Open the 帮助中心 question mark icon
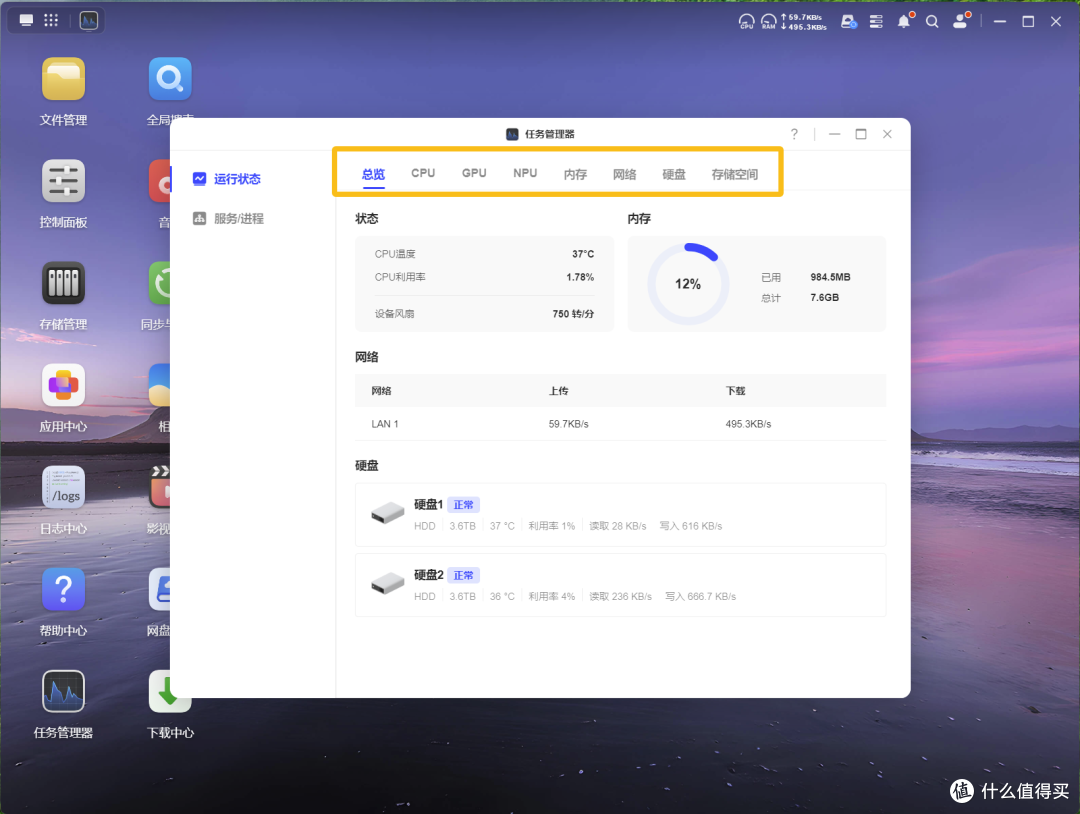Image resolution: width=1080 pixels, height=814 pixels. pos(63,589)
